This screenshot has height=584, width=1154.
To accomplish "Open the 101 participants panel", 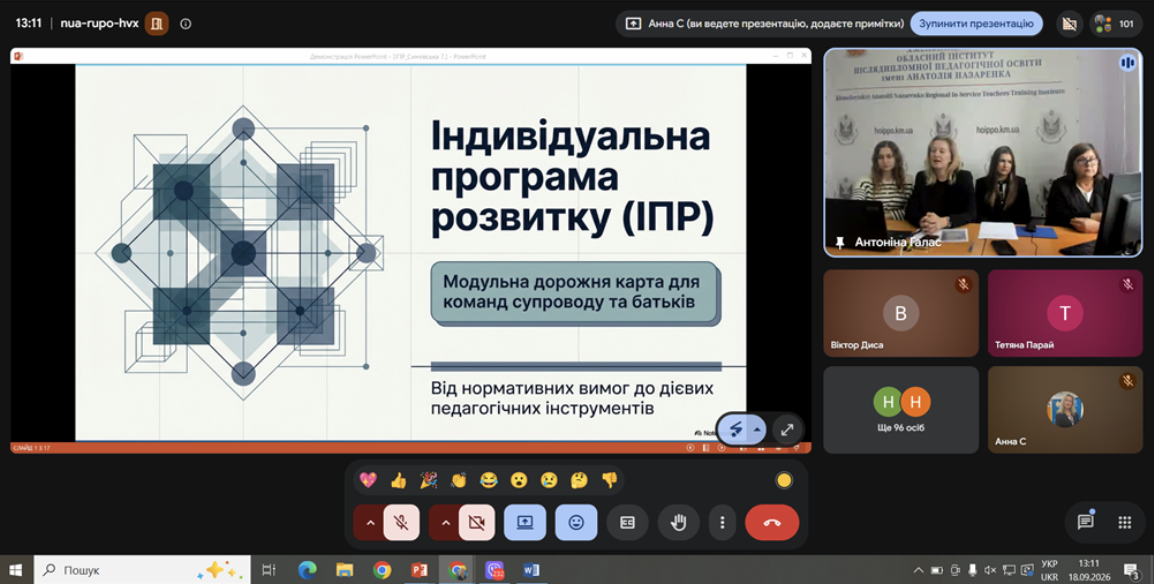I will (x=1115, y=24).
